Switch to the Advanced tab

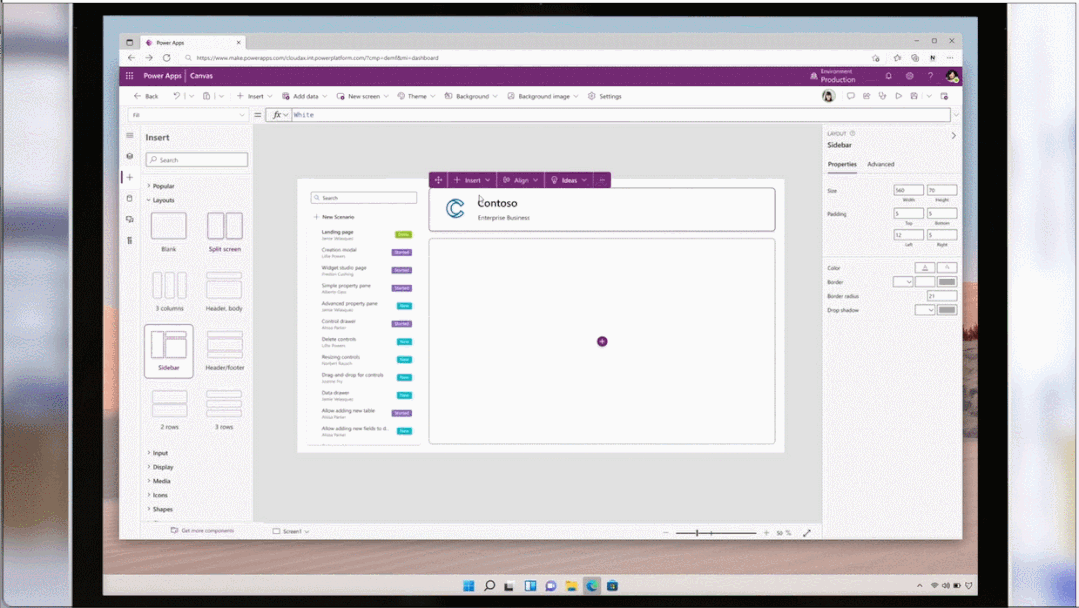(x=880, y=164)
